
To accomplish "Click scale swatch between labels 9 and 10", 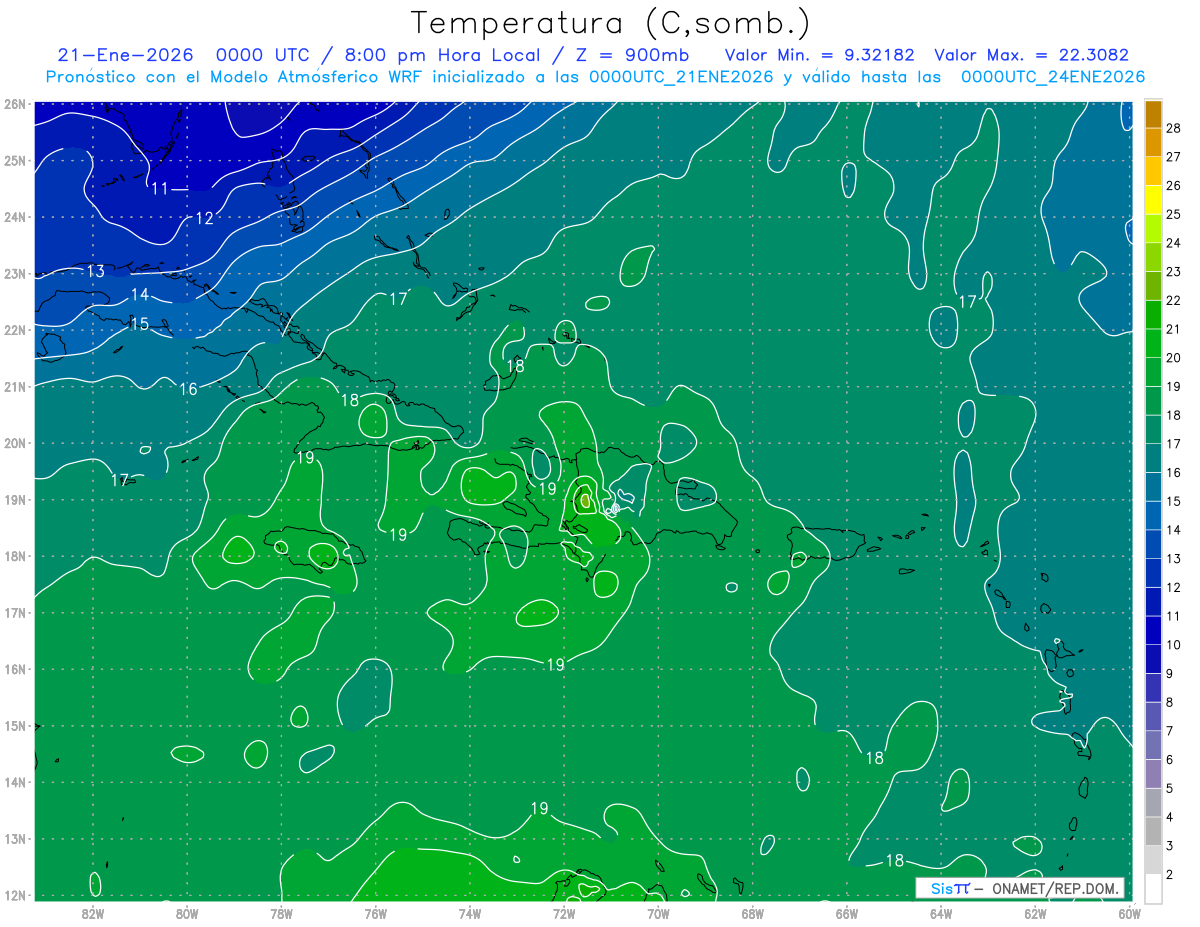I will coord(1153,659).
